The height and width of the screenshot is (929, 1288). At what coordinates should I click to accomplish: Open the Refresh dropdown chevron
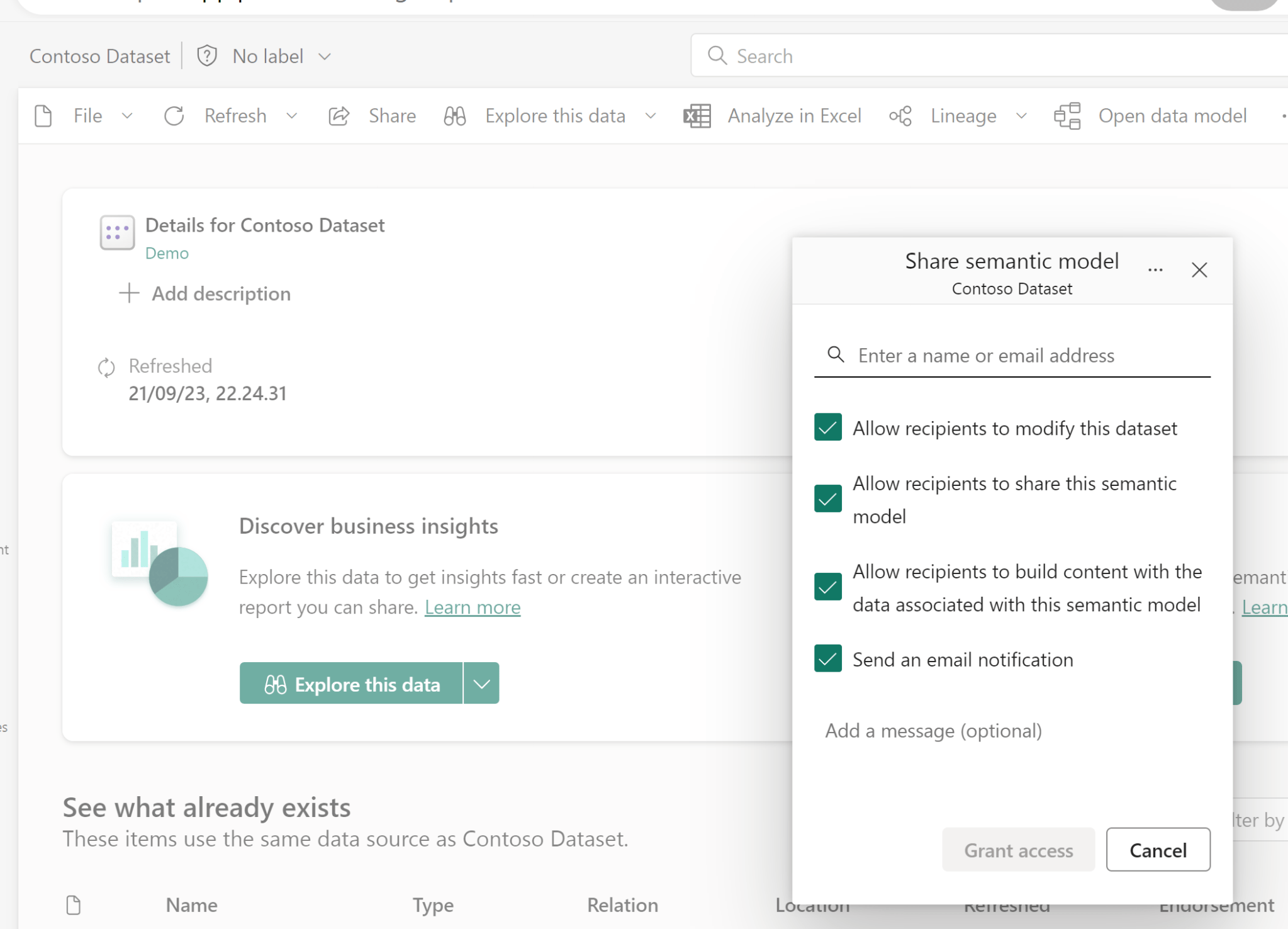pos(293,116)
